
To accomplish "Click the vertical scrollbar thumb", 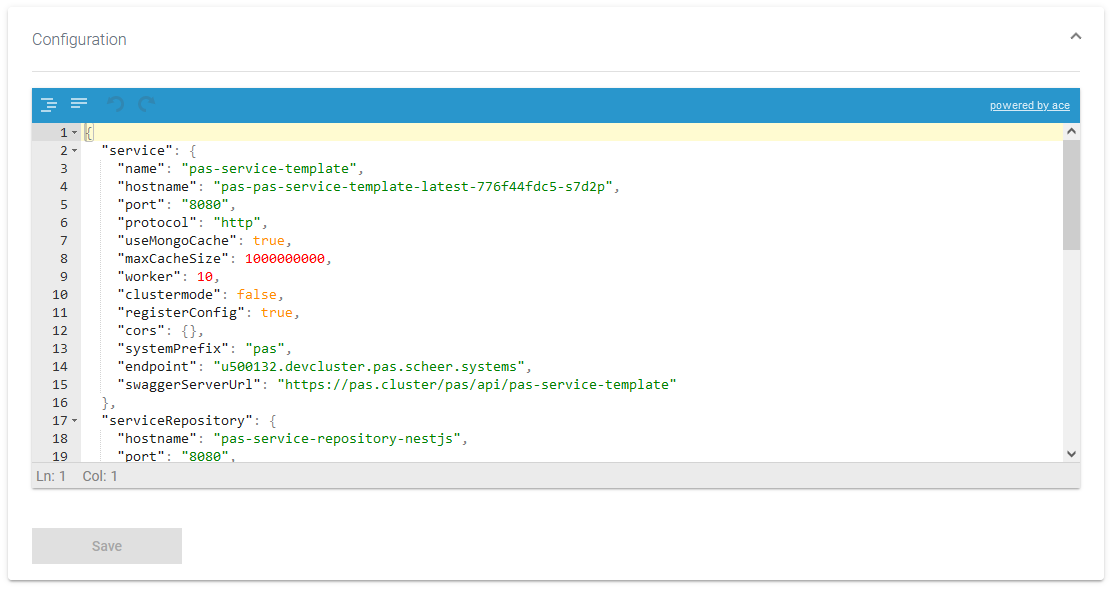I will pyautogui.click(x=1071, y=195).
